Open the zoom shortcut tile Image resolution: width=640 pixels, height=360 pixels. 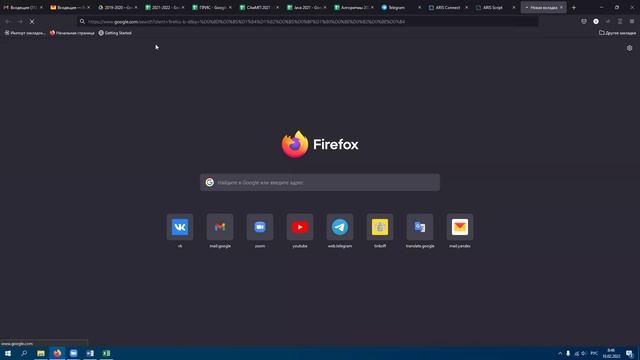coord(260,227)
